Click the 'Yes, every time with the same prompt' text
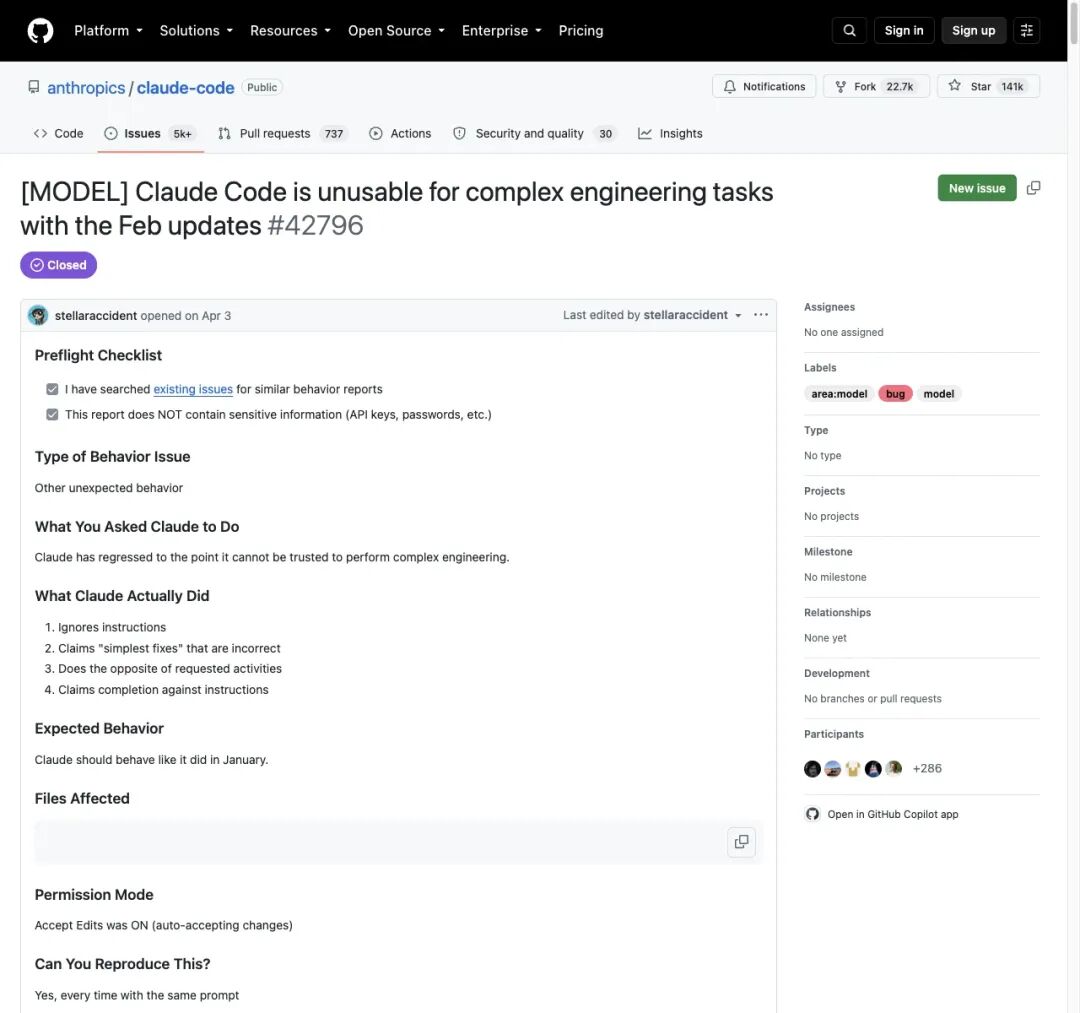The width and height of the screenshot is (1080, 1013). [137, 995]
